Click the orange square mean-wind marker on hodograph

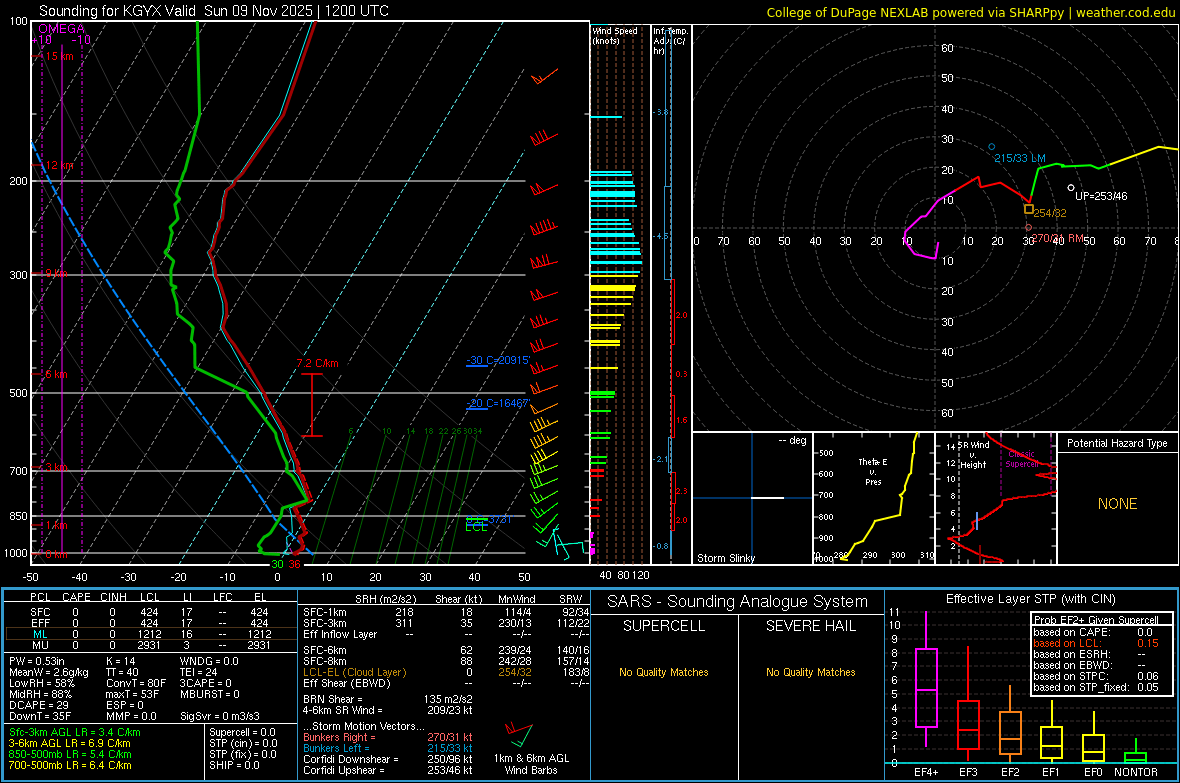(1029, 209)
